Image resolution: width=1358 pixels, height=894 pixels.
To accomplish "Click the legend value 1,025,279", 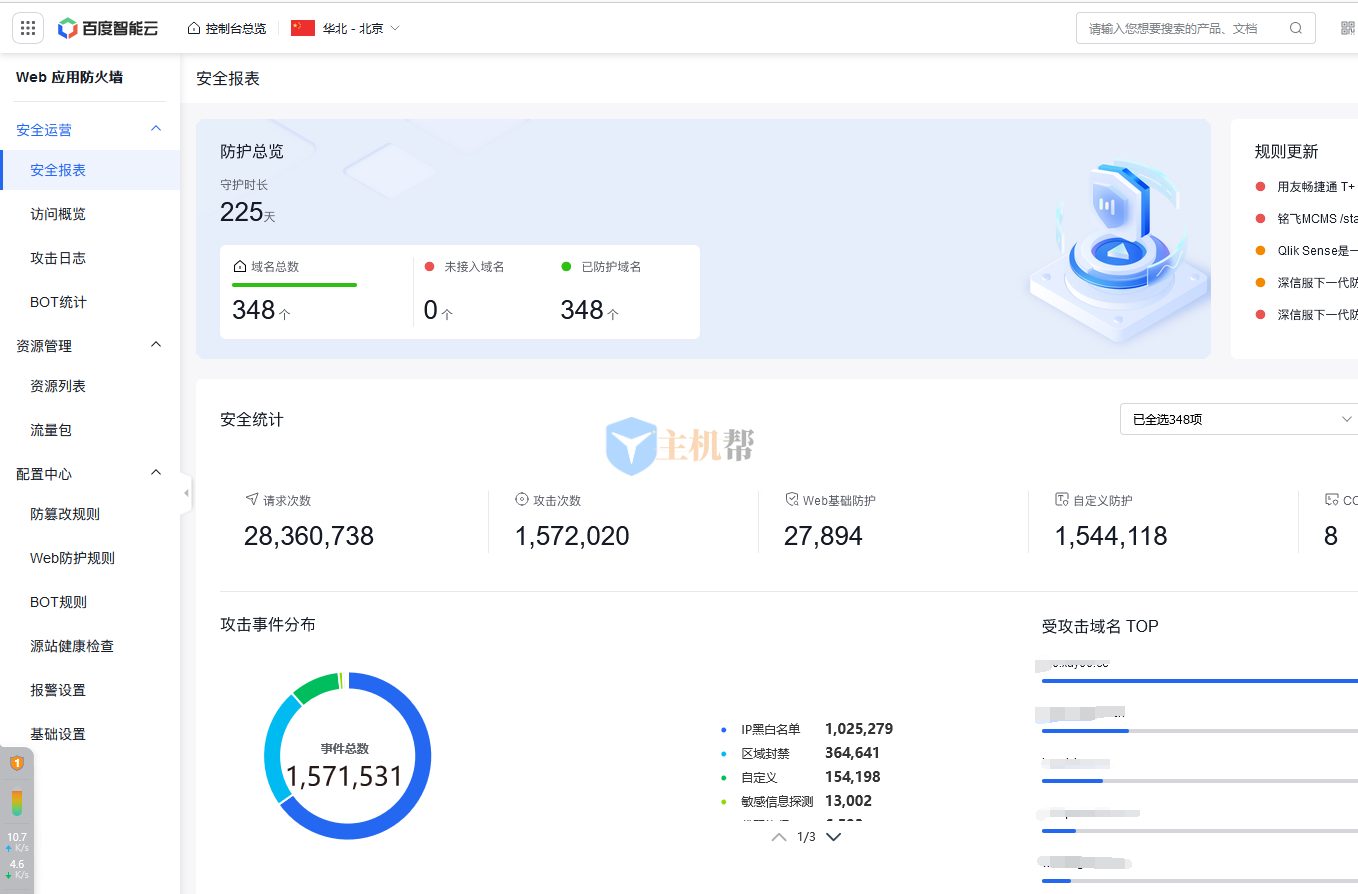I will click(x=859, y=729).
